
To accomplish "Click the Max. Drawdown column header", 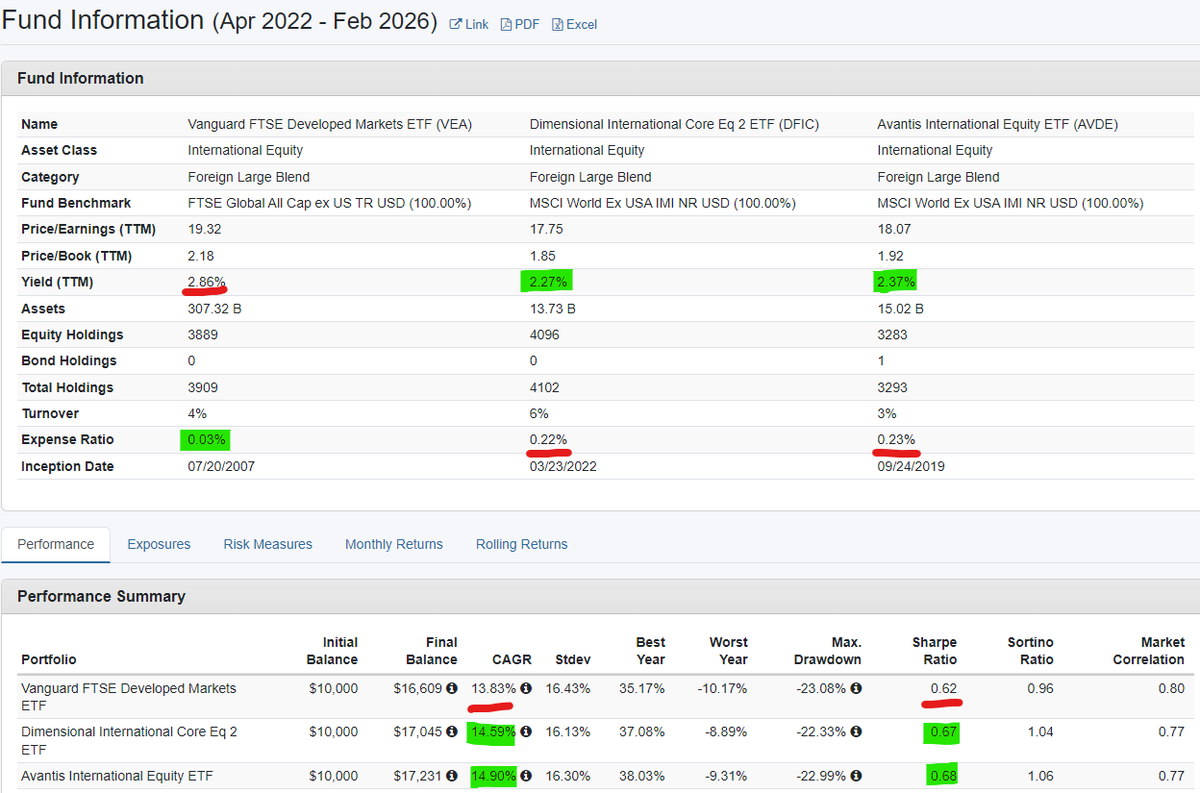I will 827,651.
